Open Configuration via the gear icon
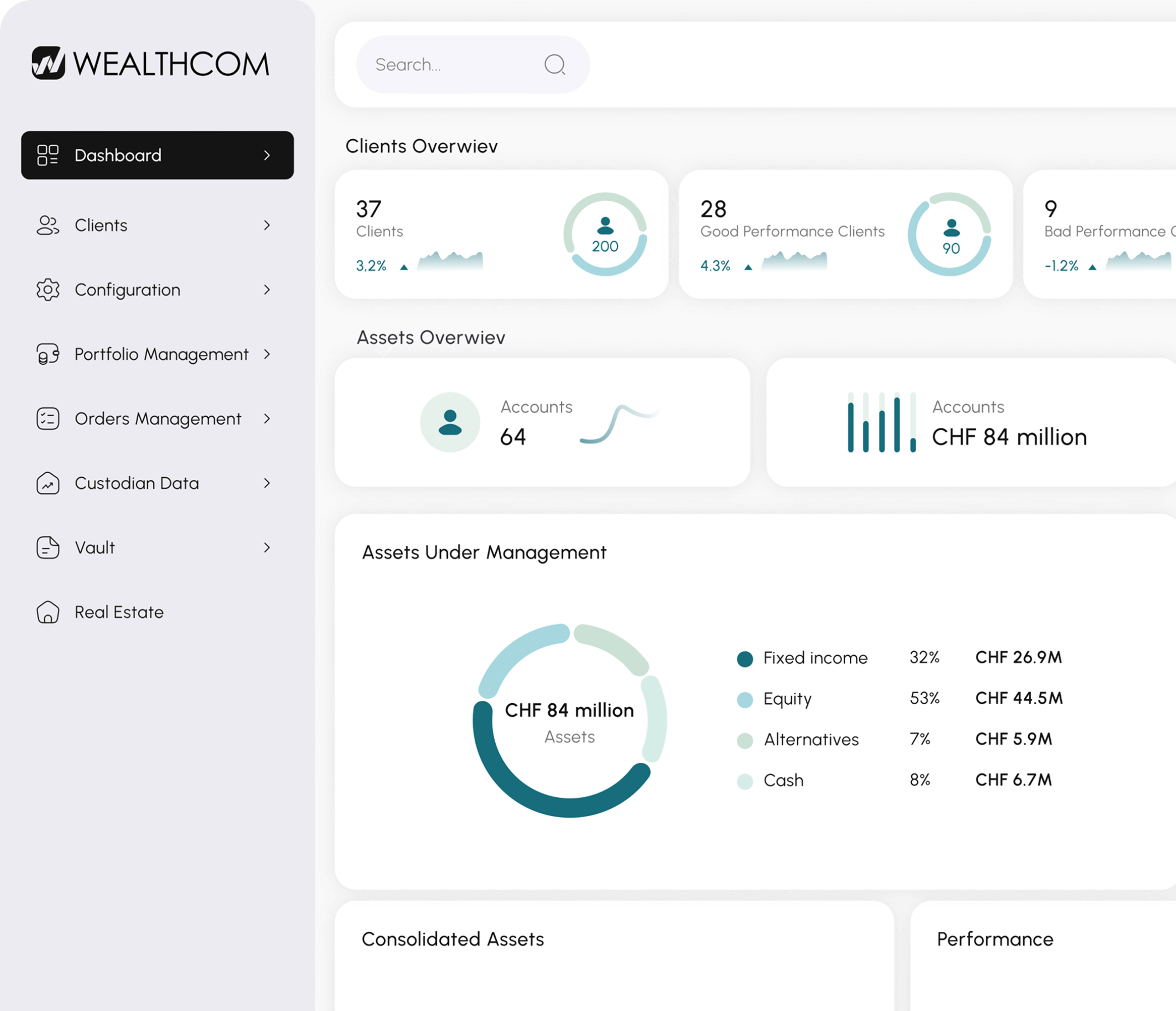This screenshot has width=1176, height=1011. 48,290
